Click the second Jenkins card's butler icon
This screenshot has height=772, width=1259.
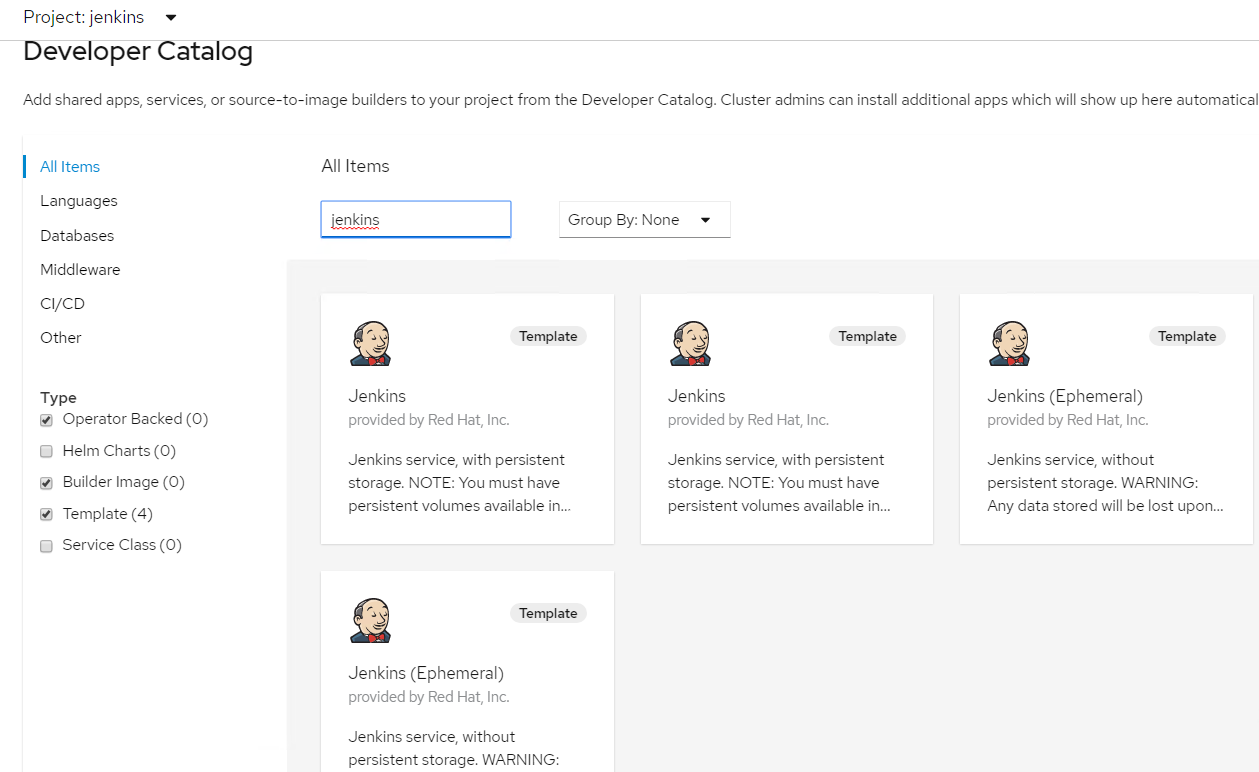click(x=690, y=344)
